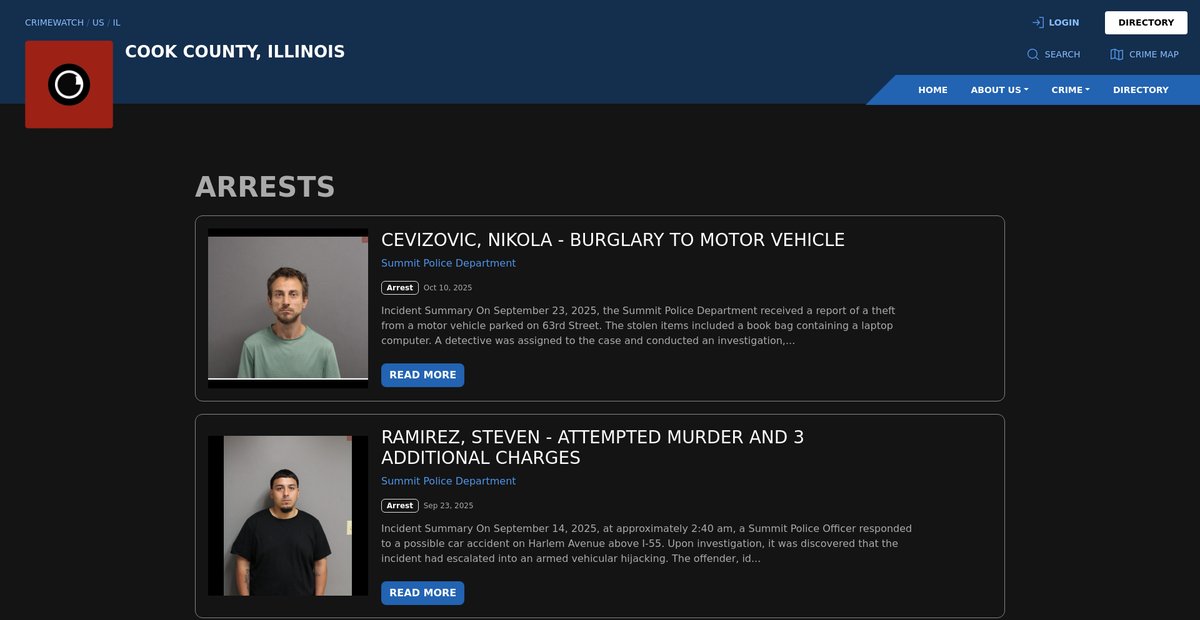This screenshot has height=620, width=1200.
Task: Click the ARRESTS page heading
Action: 265,187
